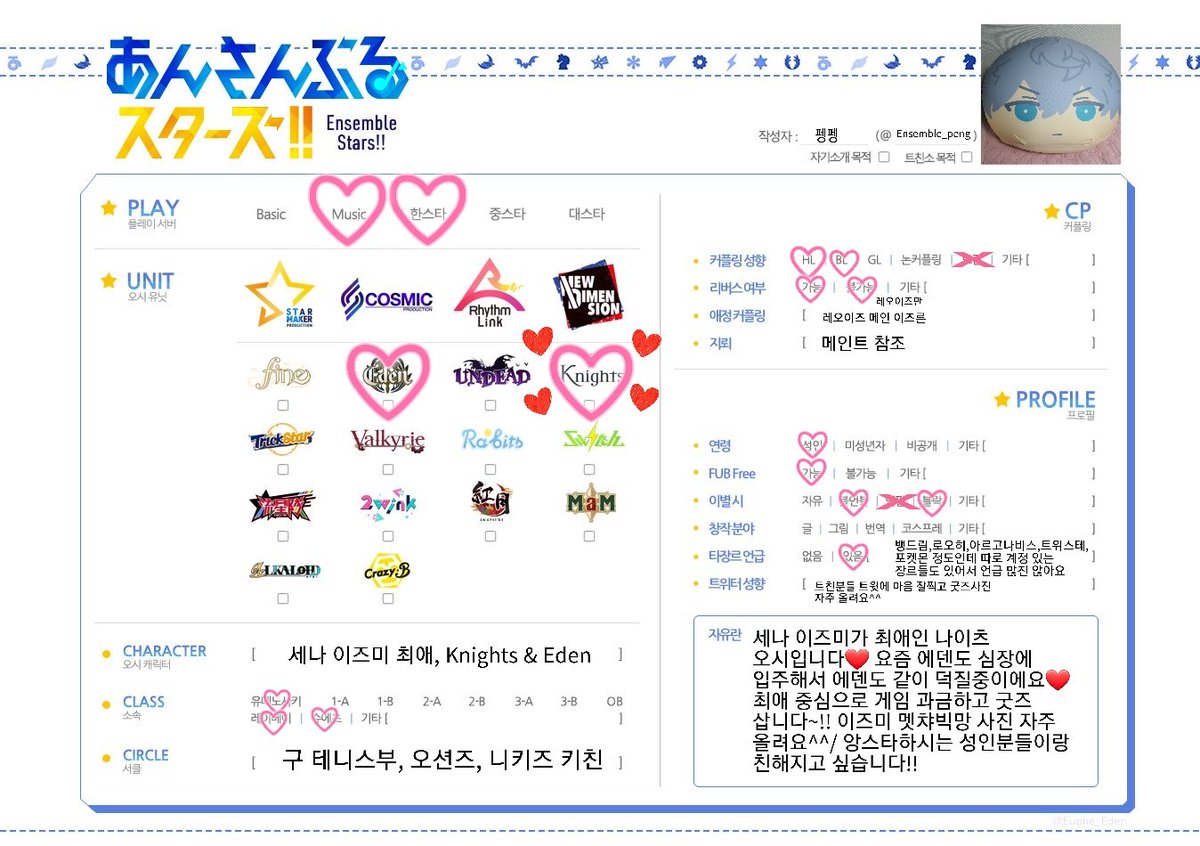Click the yellow star beside UNIT
Viewport: 1200px width, 846px height.
tap(108, 281)
